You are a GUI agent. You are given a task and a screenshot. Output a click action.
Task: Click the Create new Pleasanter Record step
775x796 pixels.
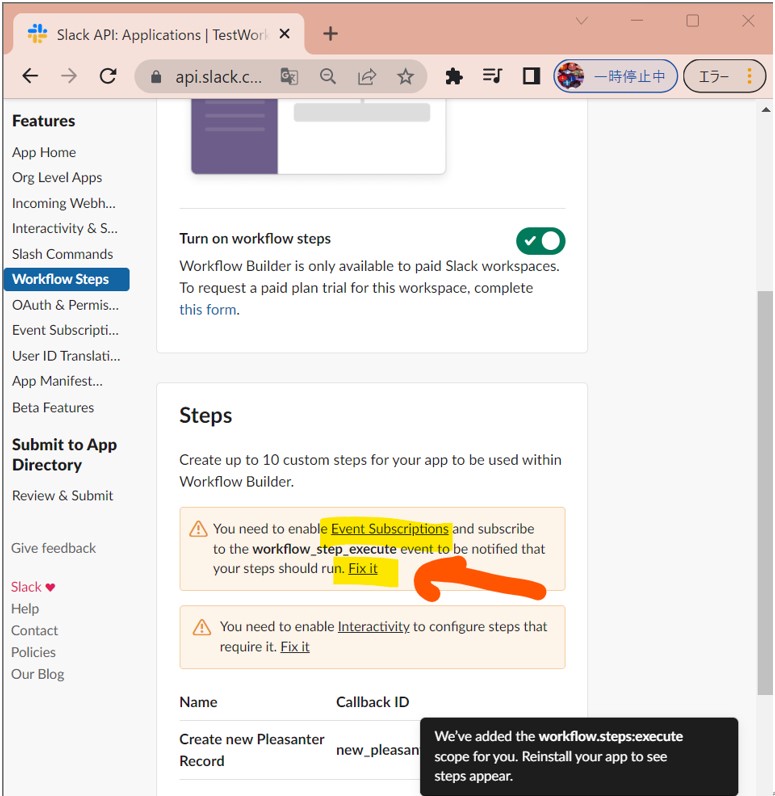click(252, 750)
